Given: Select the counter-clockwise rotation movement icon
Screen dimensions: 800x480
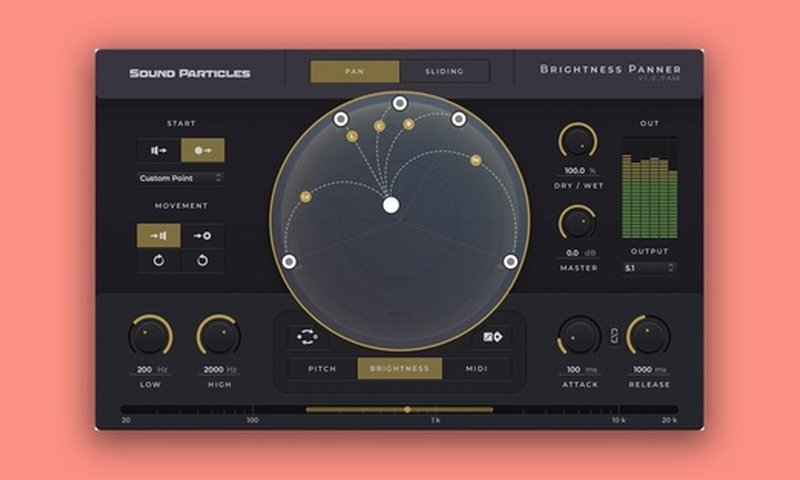Looking at the screenshot, I should pyautogui.click(x=159, y=260).
